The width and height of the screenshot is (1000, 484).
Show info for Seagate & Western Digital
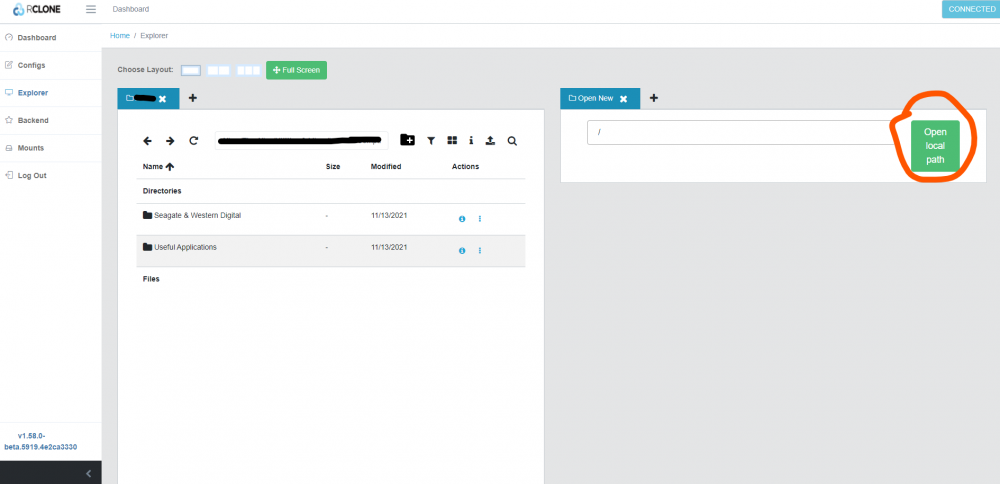pos(462,219)
